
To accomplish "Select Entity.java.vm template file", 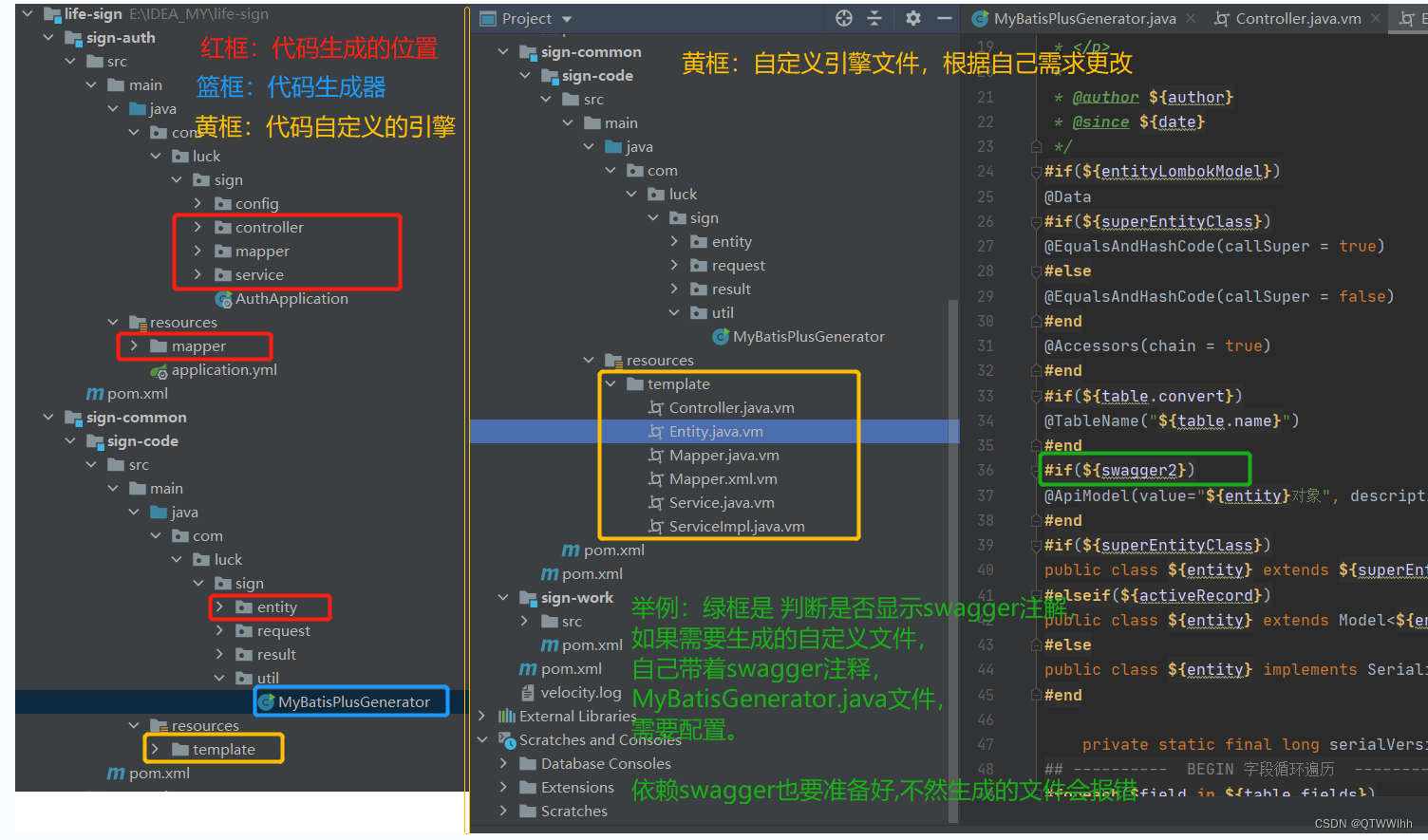I will point(716,432).
